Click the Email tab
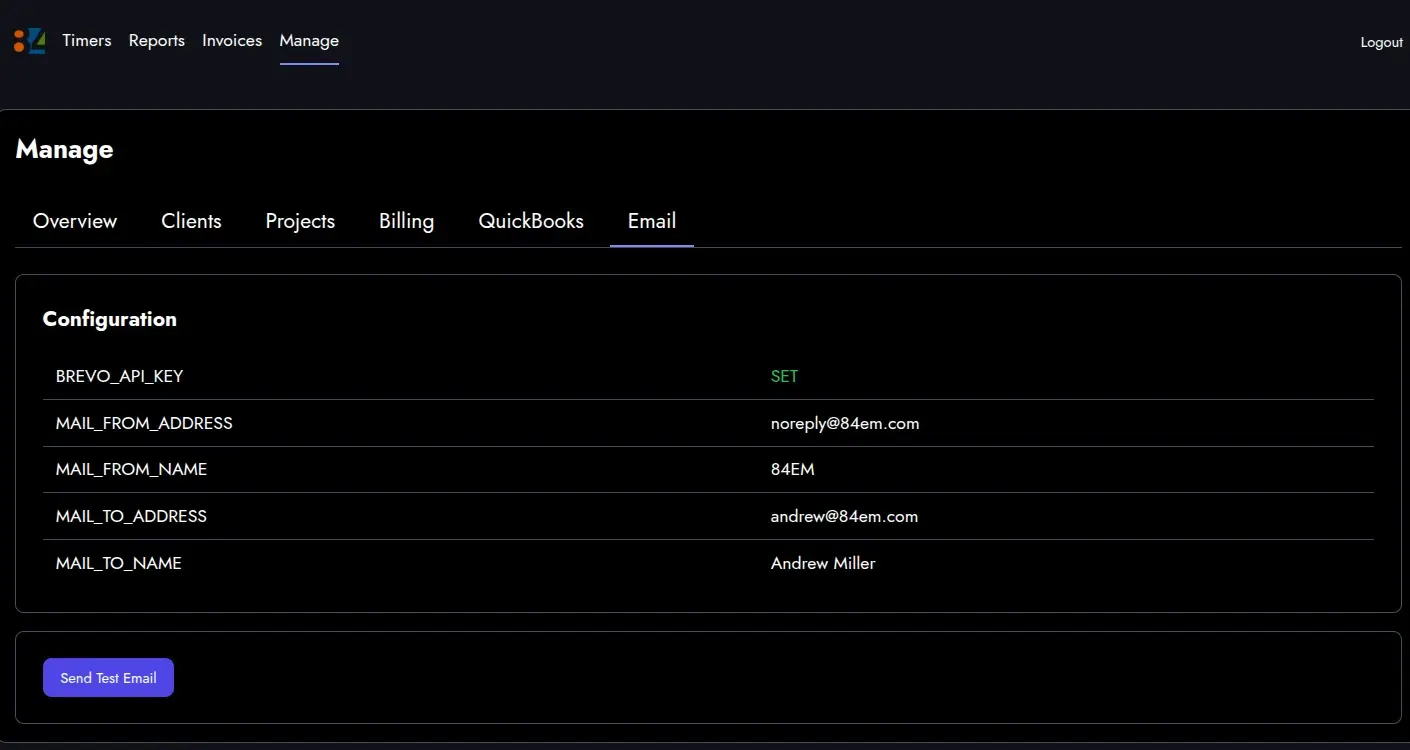 [x=652, y=221]
